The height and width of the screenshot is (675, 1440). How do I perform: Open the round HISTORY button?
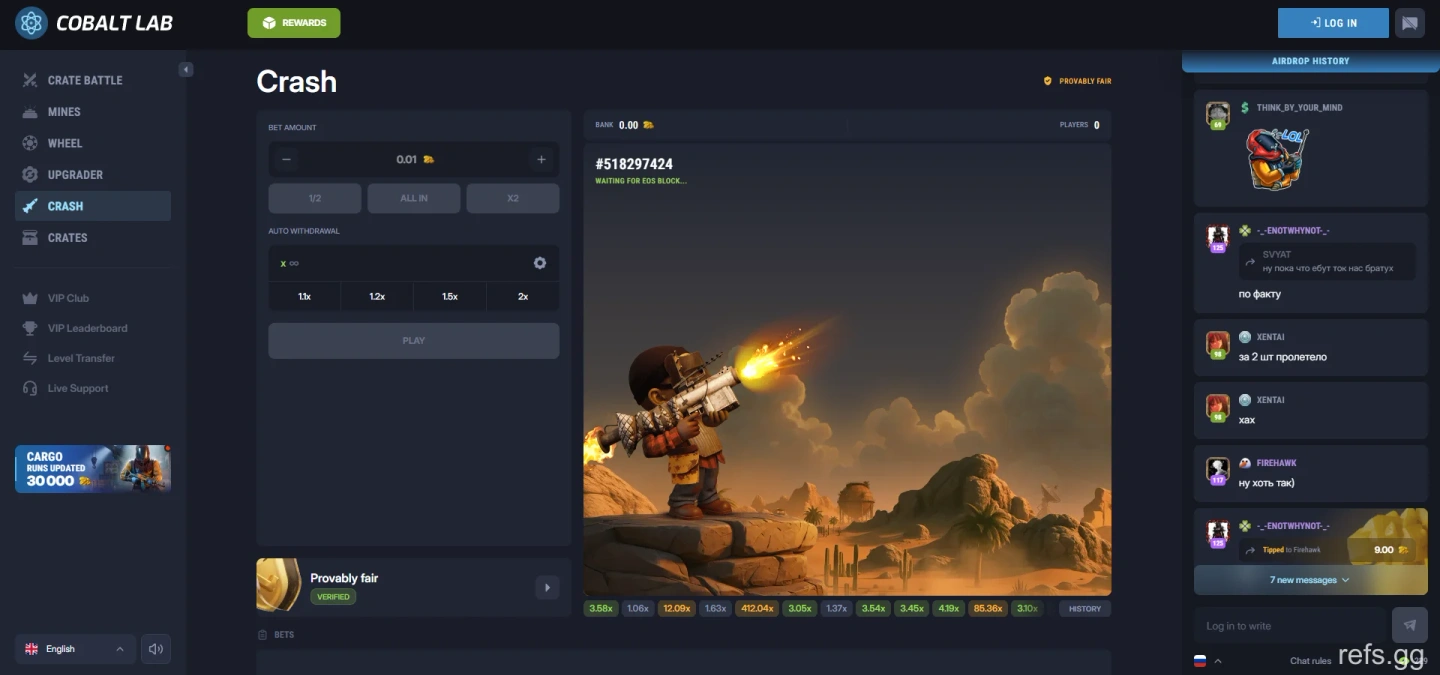pos(1085,608)
